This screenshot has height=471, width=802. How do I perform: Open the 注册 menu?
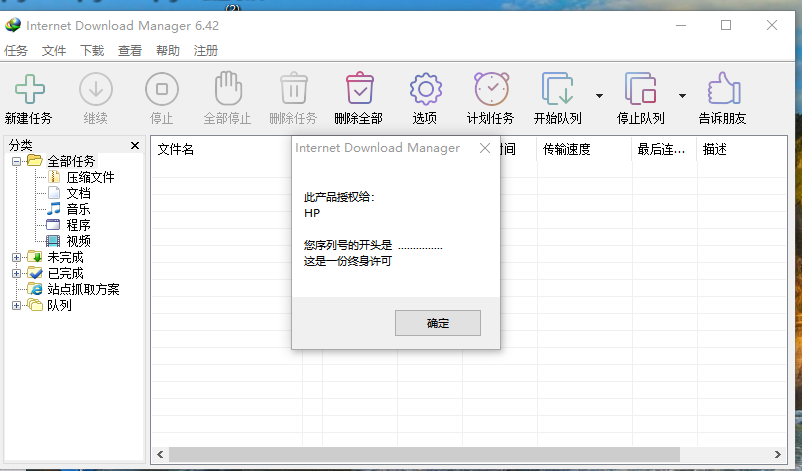206,51
